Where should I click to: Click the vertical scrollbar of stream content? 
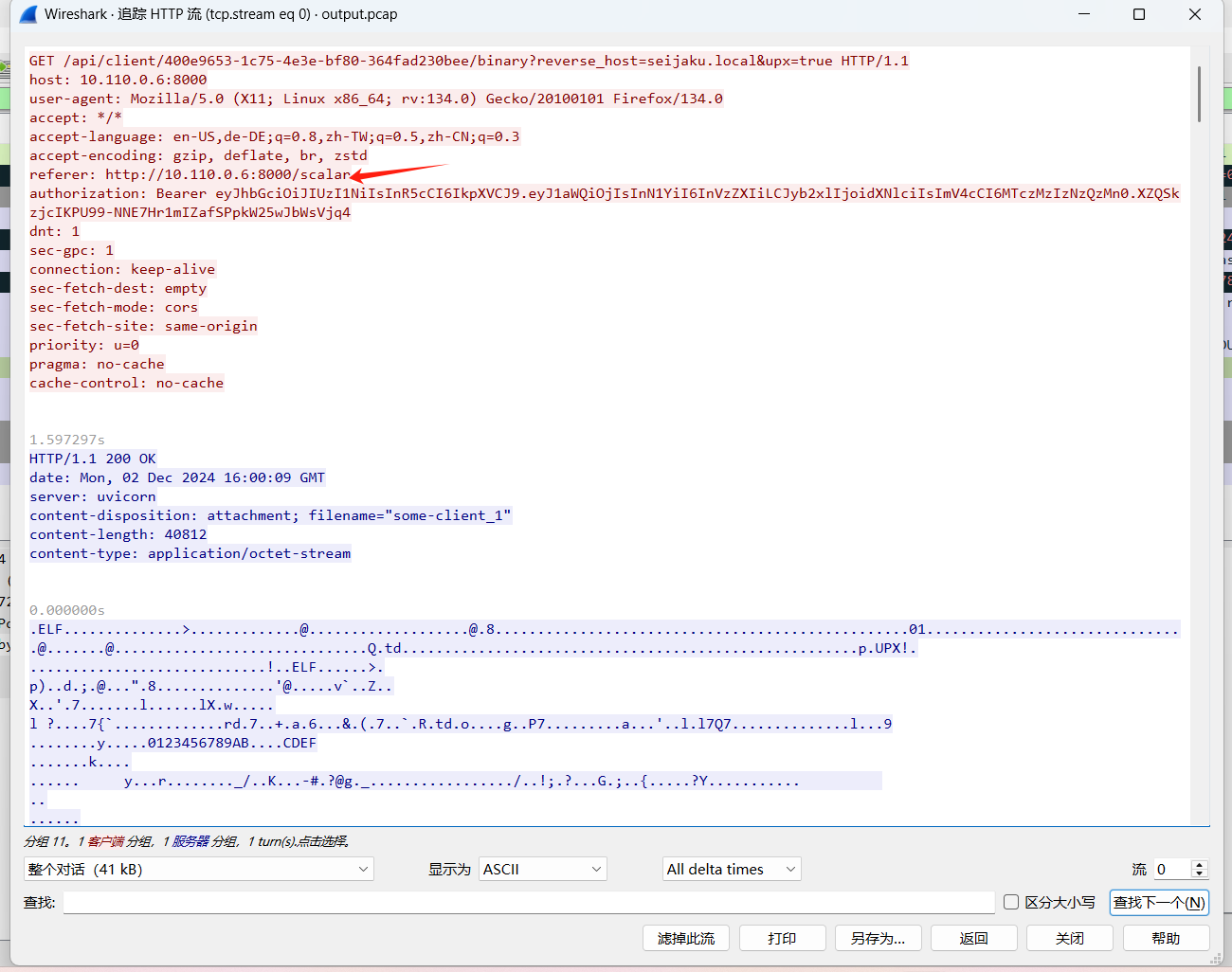(x=1199, y=95)
